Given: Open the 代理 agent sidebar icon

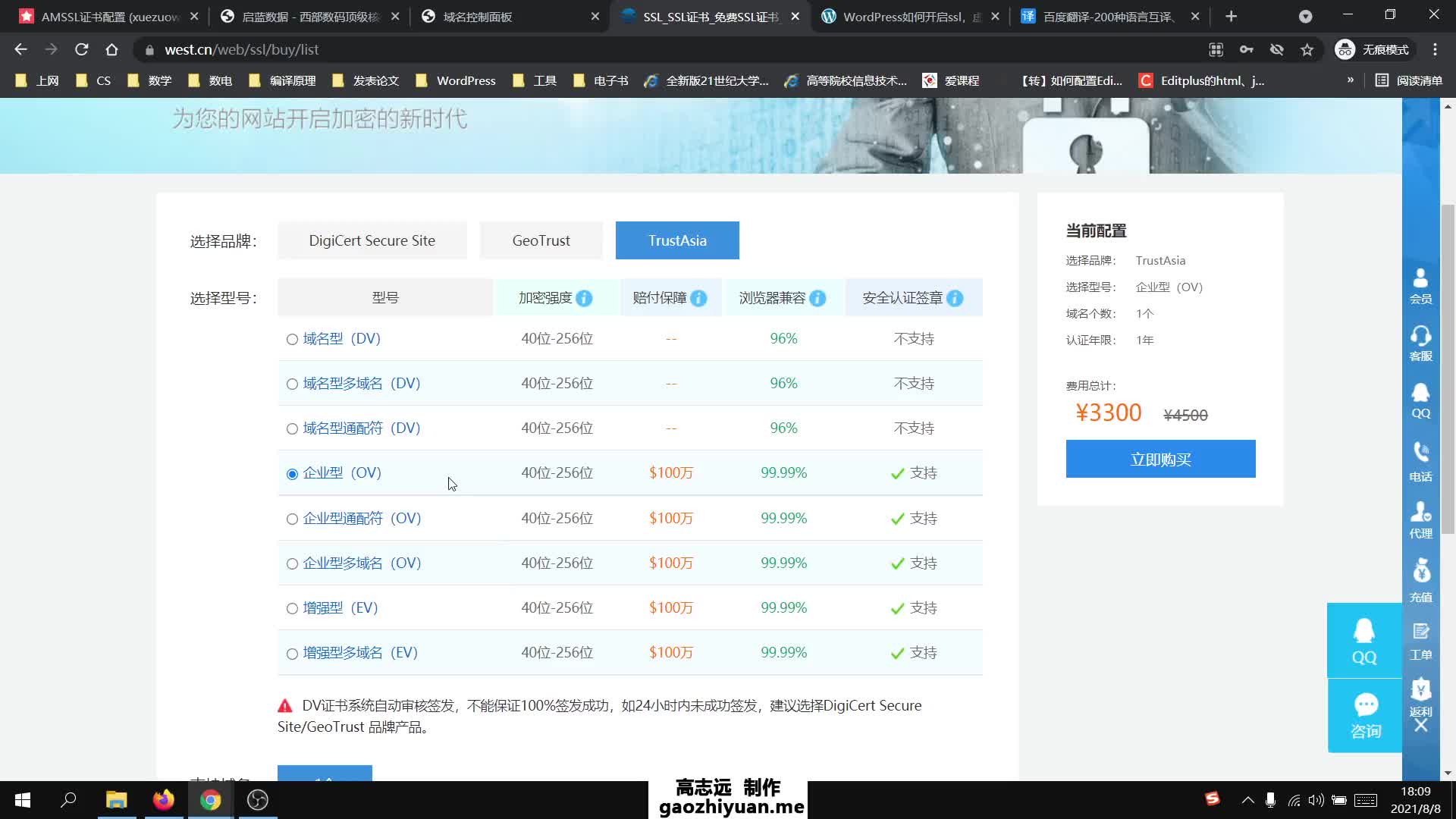Looking at the screenshot, I should (x=1420, y=520).
